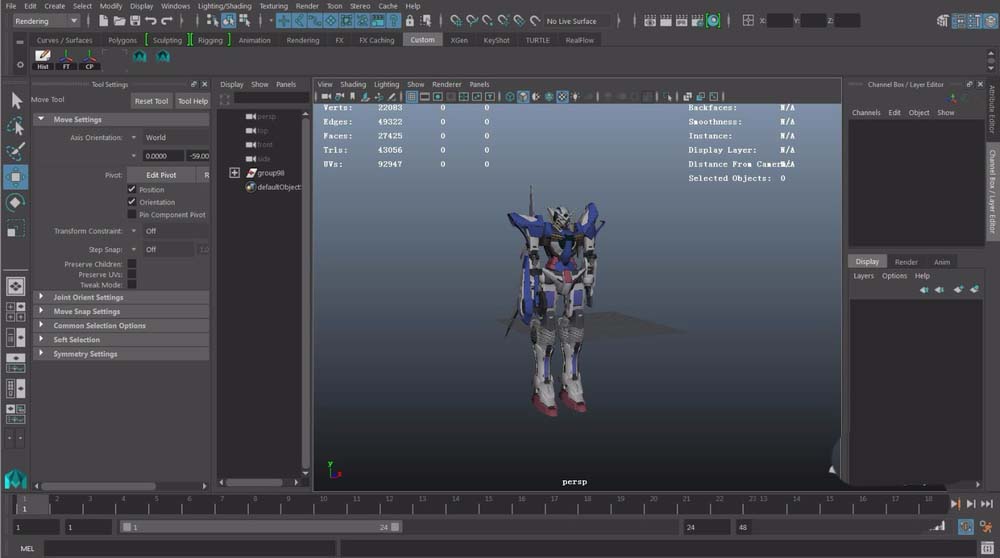The width and height of the screenshot is (1000, 558).
Task: Activate the Lasso Select tool
Action: pyautogui.click(x=16, y=126)
